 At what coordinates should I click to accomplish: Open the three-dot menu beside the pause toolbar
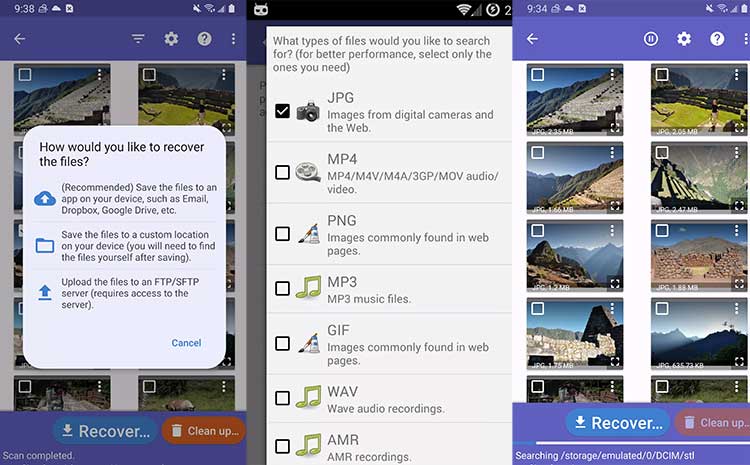(x=741, y=39)
